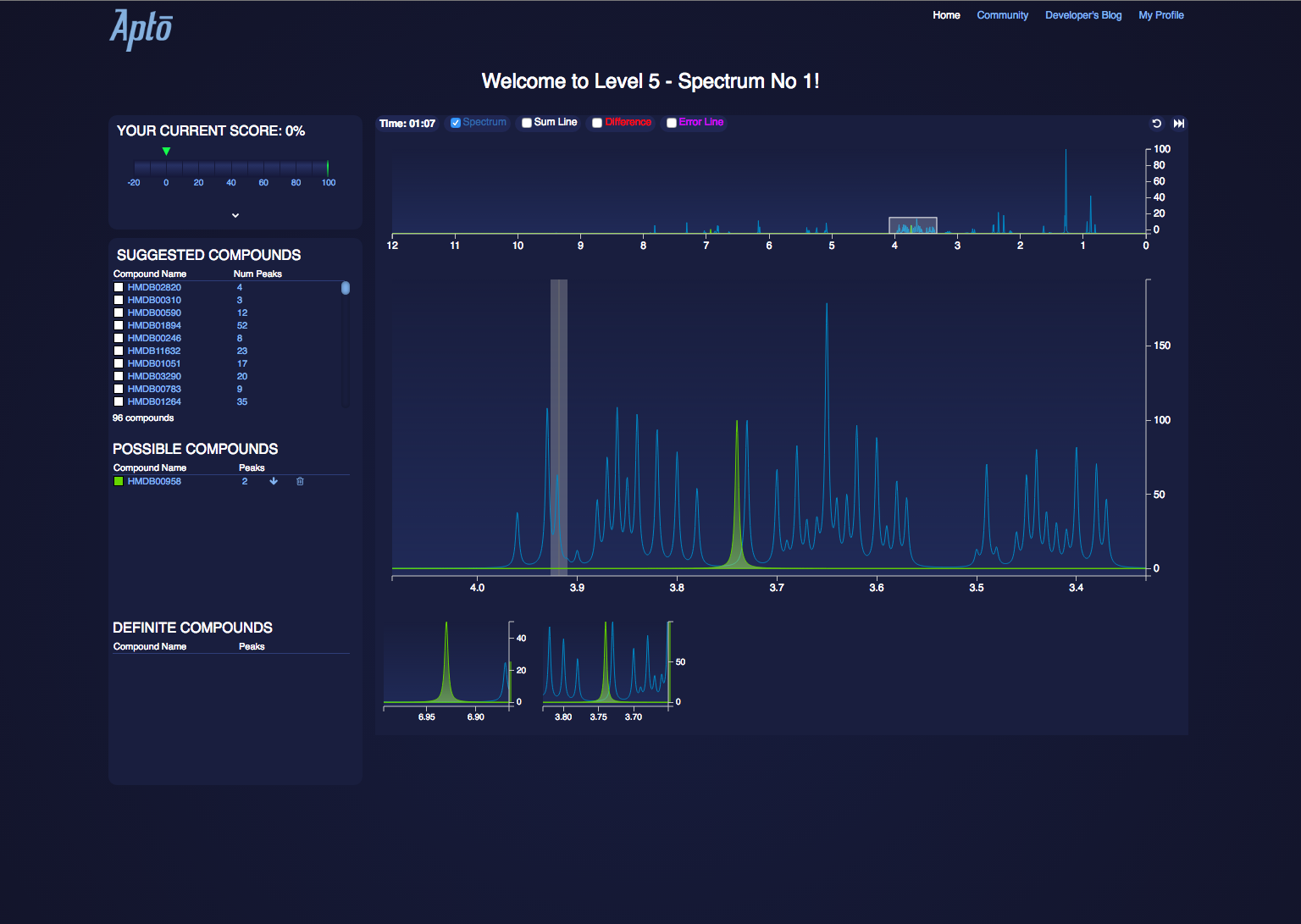Delete HMDB00958 using the trash icon

300,481
